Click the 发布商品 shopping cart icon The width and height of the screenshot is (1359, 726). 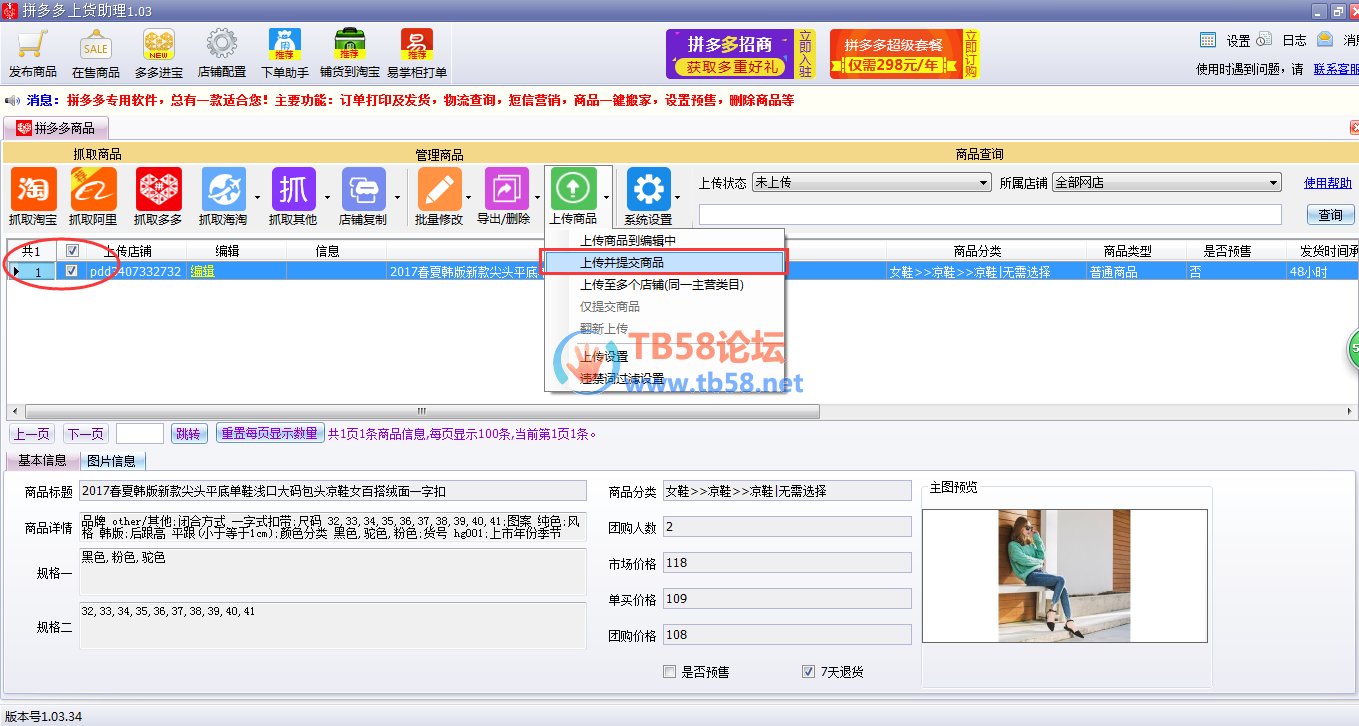pos(33,46)
